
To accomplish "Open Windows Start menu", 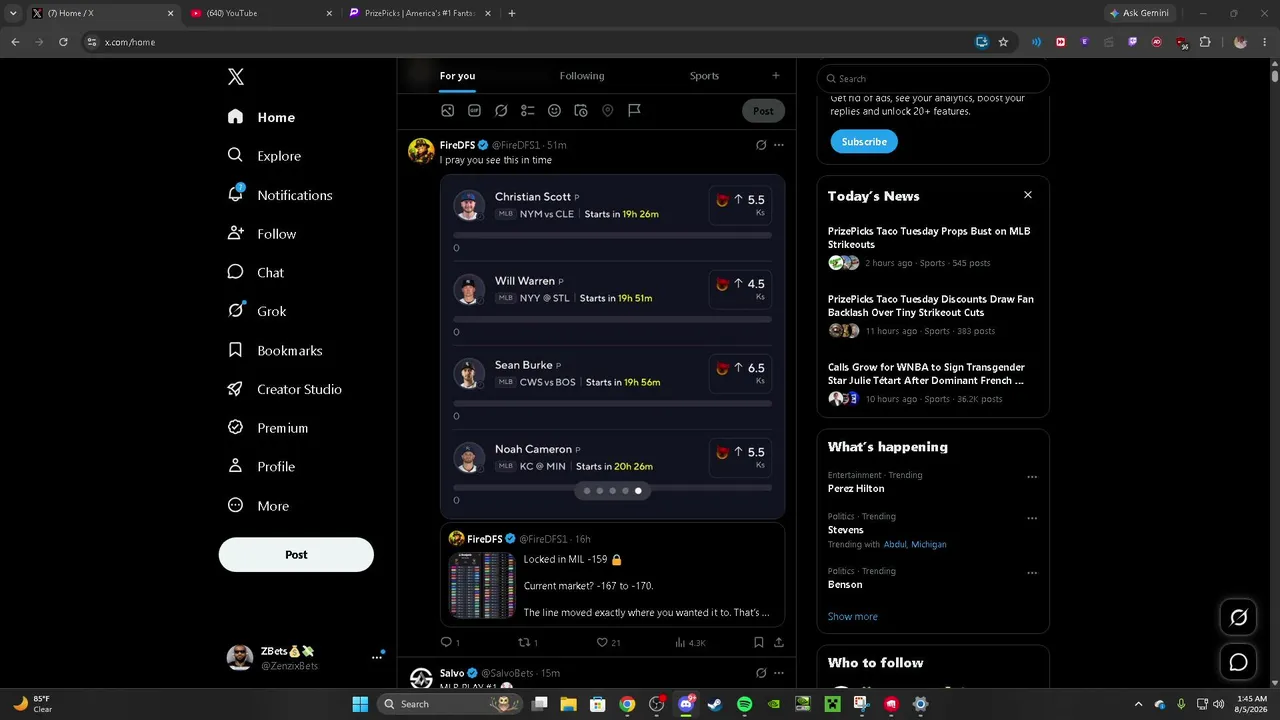I will pos(360,704).
